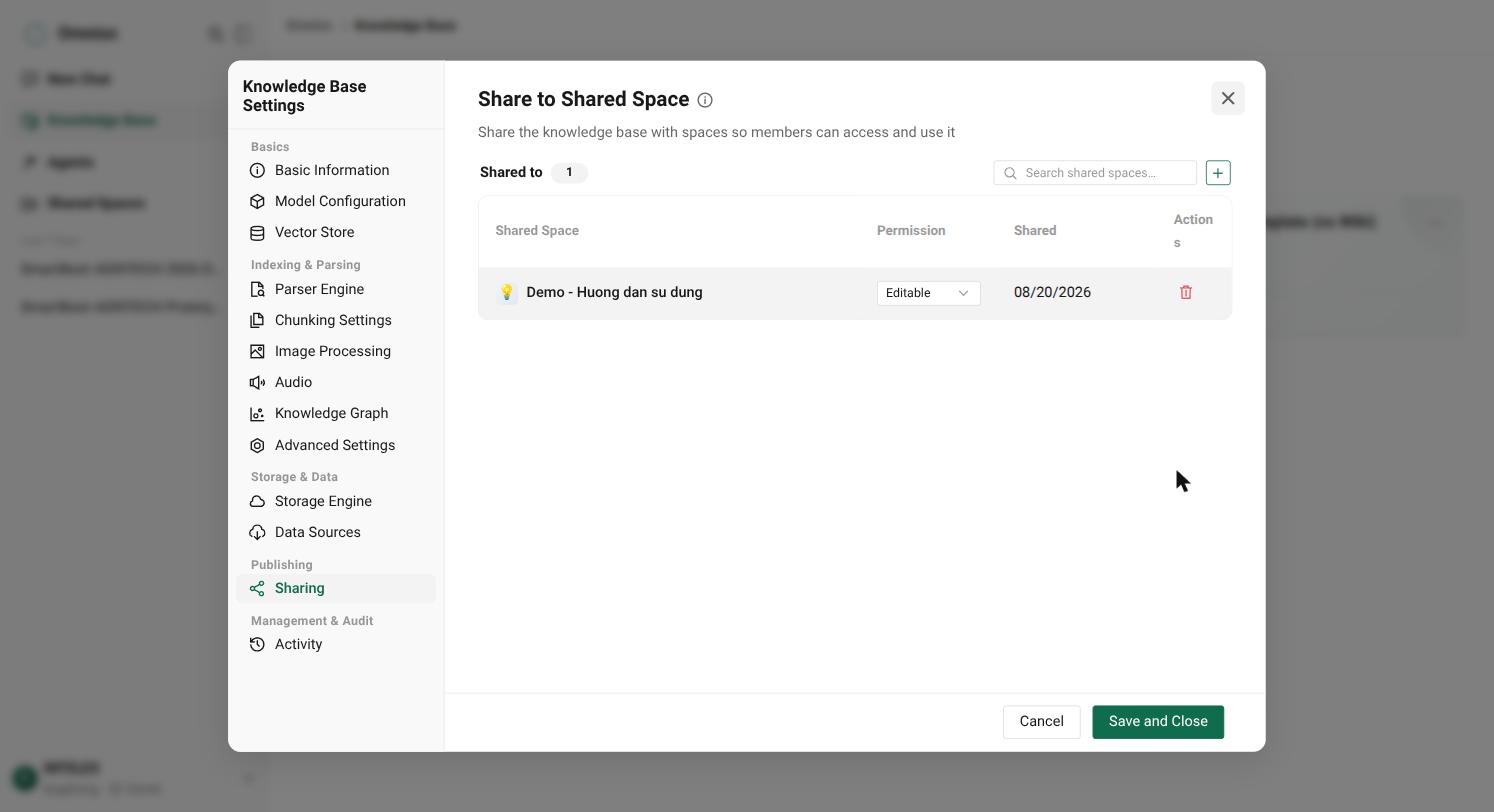Open Image Processing section
This screenshot has height=812, width=1494.
[336, 351]
